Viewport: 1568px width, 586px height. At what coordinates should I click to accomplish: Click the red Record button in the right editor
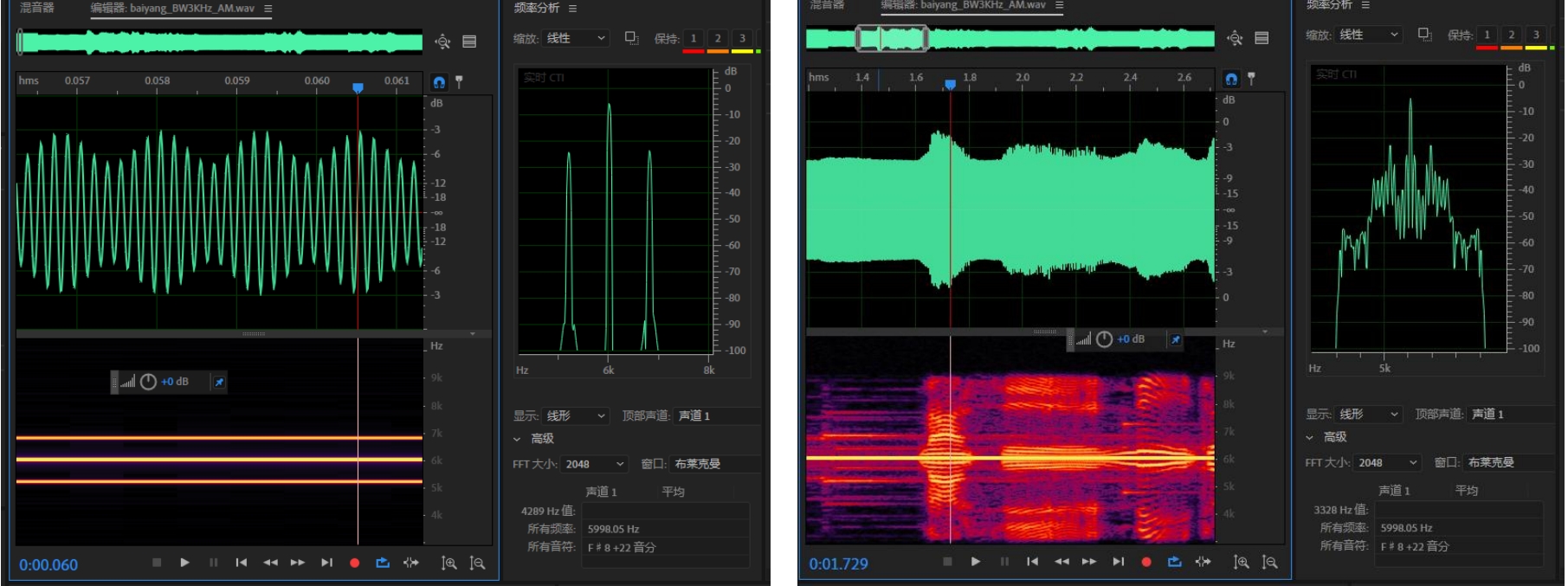coord(1145,562)
